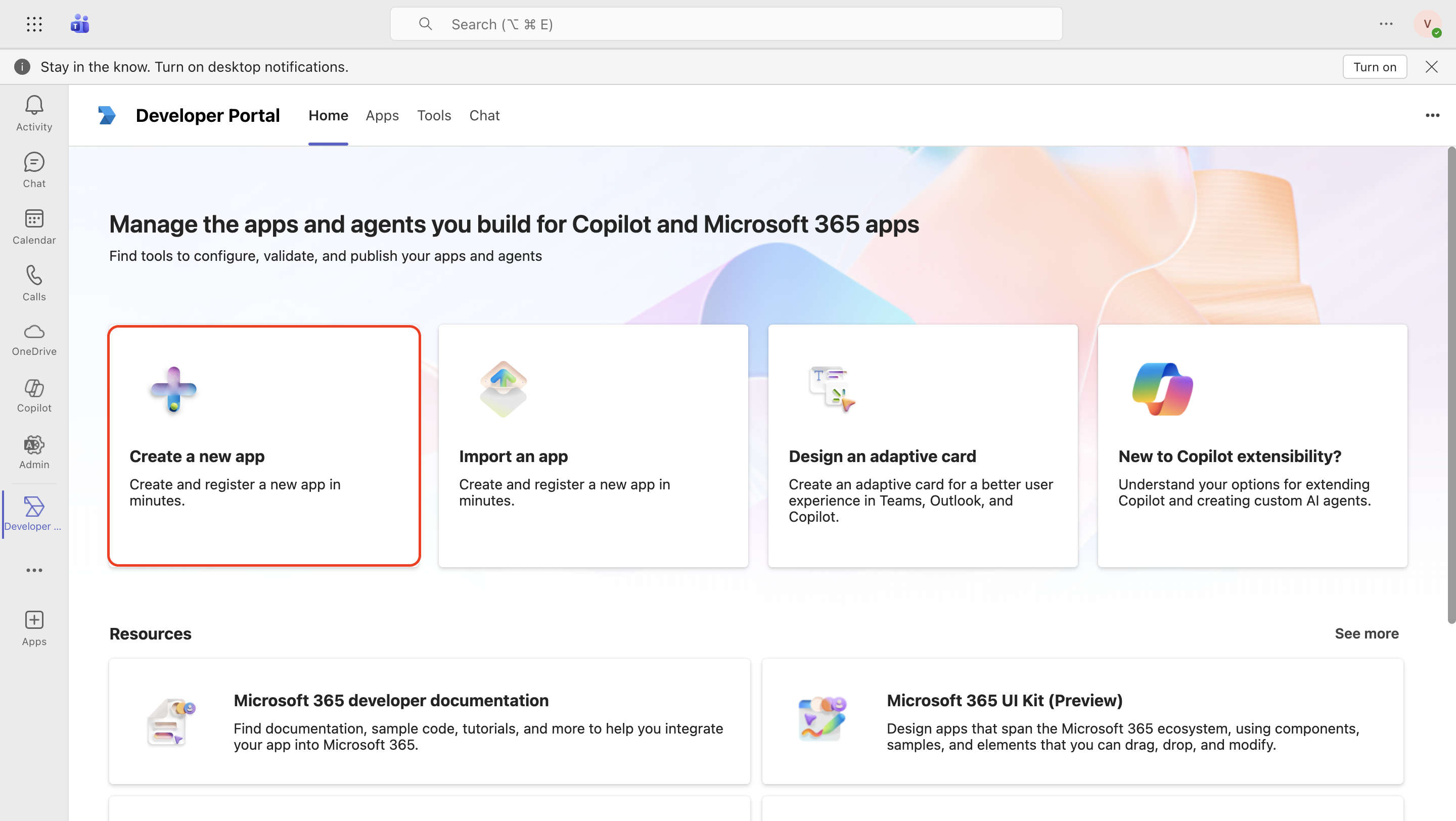Click the search bar
This screenshot has height=821, width=1456.
[726, 24]
